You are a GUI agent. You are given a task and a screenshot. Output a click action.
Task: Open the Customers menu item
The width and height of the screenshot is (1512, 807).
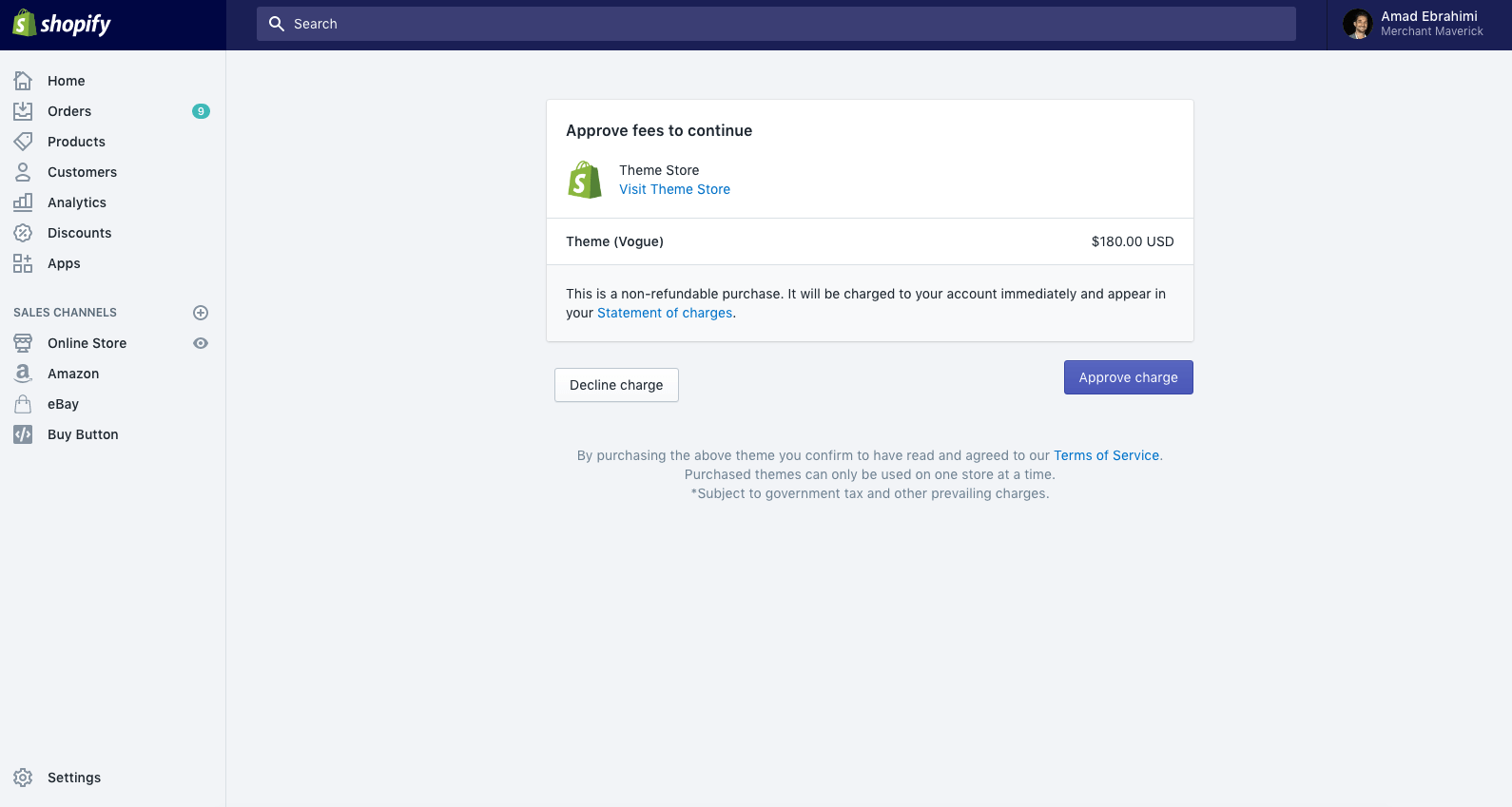coord(82,172)
